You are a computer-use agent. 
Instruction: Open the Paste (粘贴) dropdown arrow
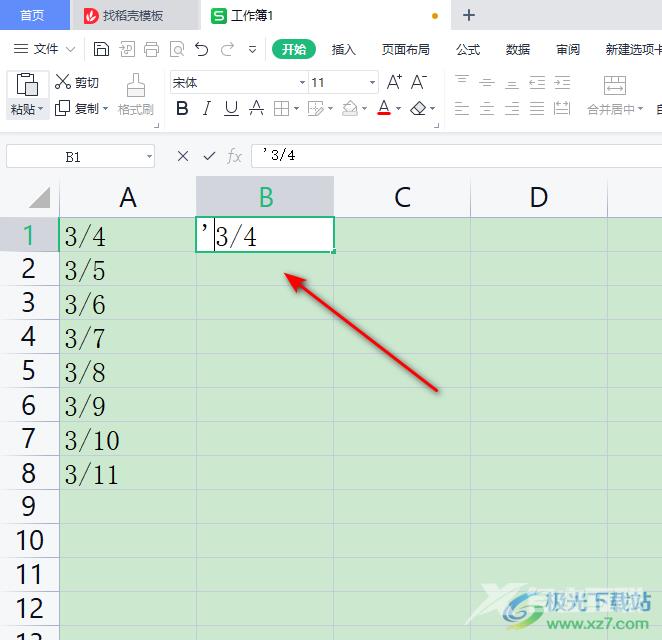tap(41, 109)
